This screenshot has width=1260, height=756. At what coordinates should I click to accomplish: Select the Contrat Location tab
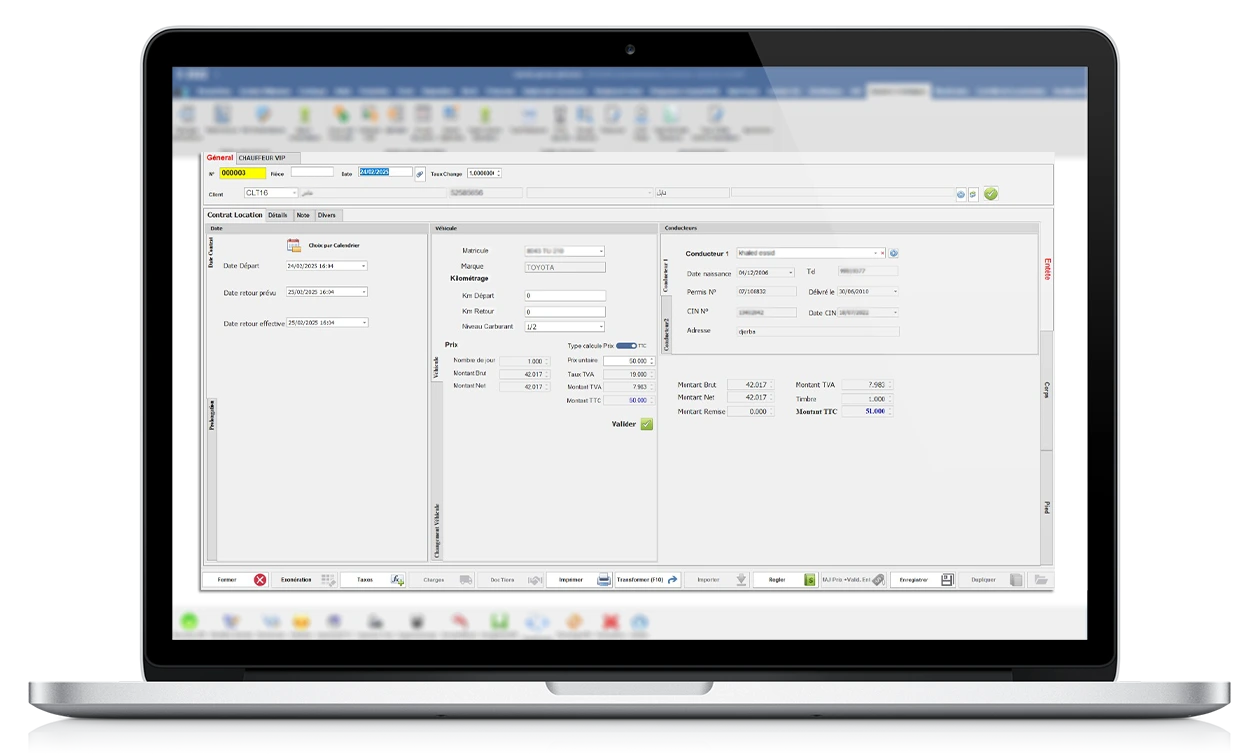[234, 215]
